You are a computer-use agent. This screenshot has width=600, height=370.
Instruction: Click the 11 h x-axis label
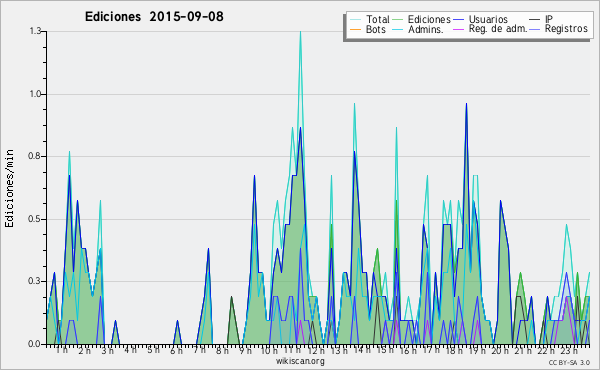coord(292,350)
